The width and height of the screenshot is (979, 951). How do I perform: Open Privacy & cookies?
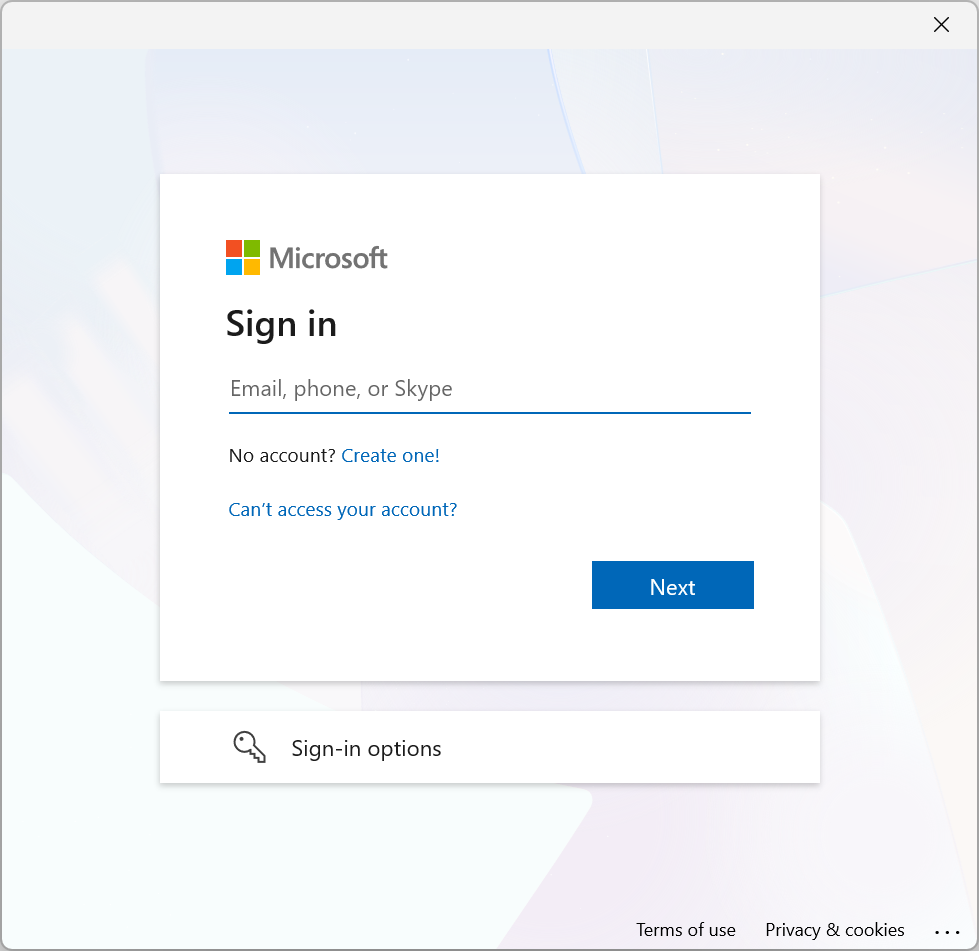(834, 929)
